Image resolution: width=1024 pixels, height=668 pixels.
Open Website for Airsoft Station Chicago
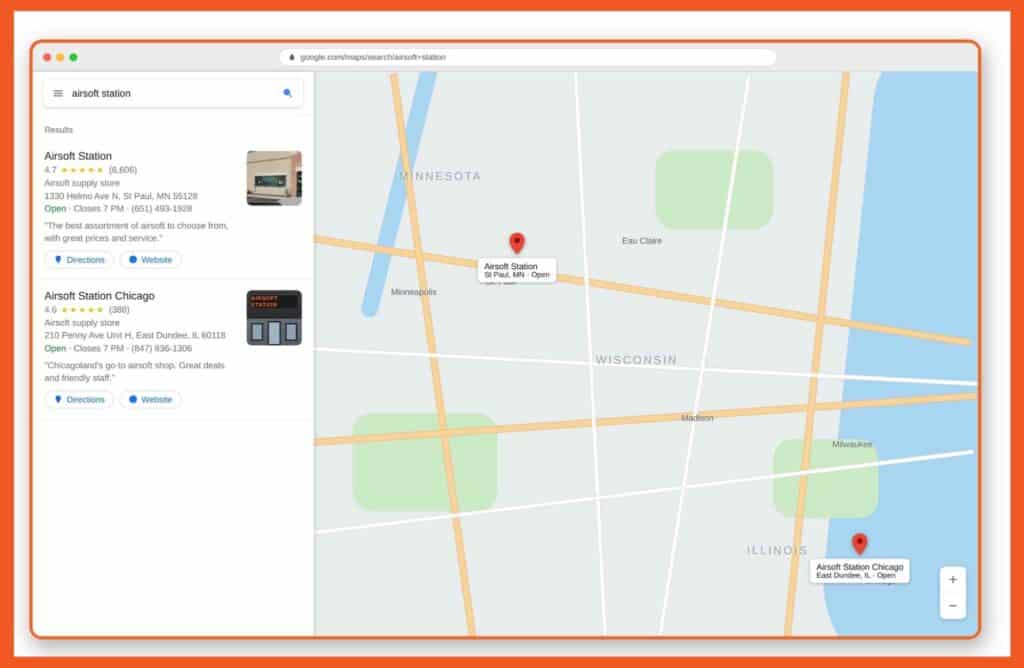tap(150, 400)
